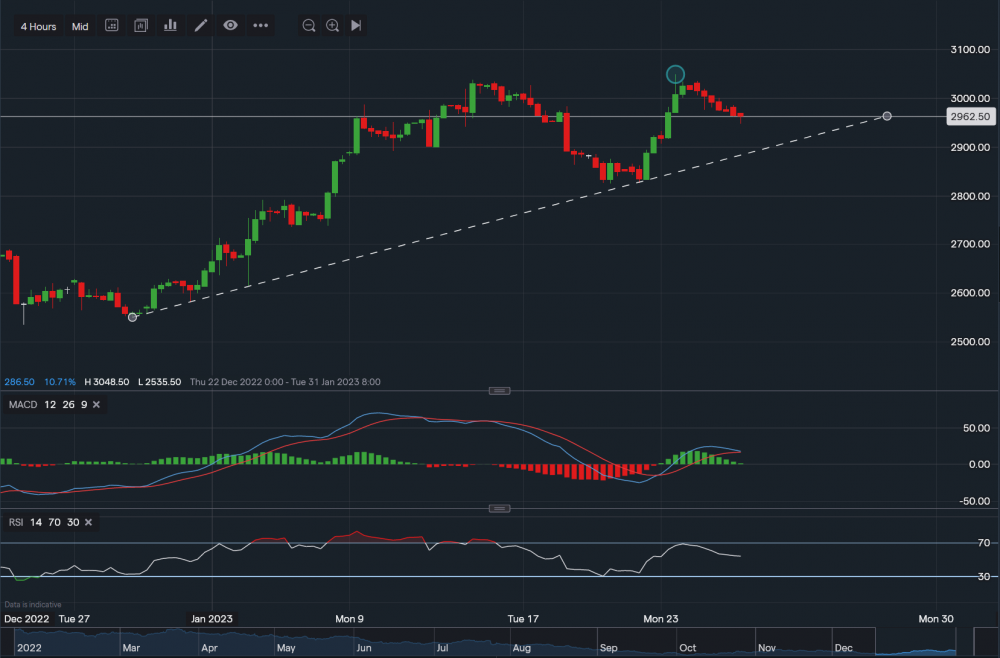Remove the MACD indicator via its X
This screenshot has height=658, width=1000.
click(96, 405)
